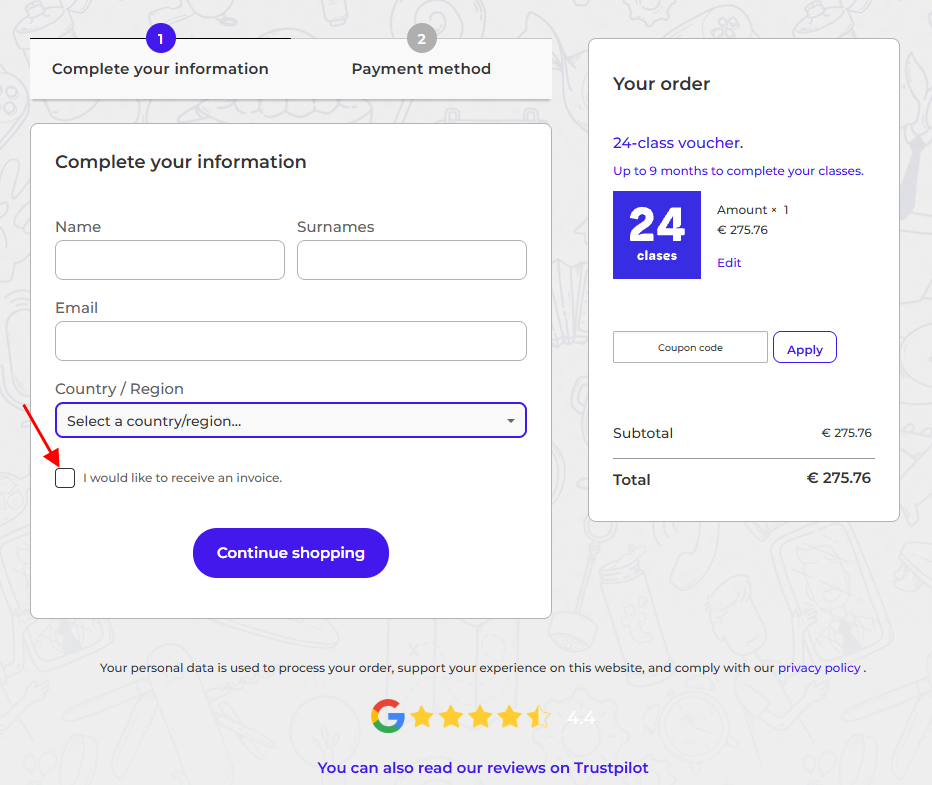The height and width of the screenshot is (785, 932).
Task: Click the Coupon code input box
Action: (x=690, y=348)
